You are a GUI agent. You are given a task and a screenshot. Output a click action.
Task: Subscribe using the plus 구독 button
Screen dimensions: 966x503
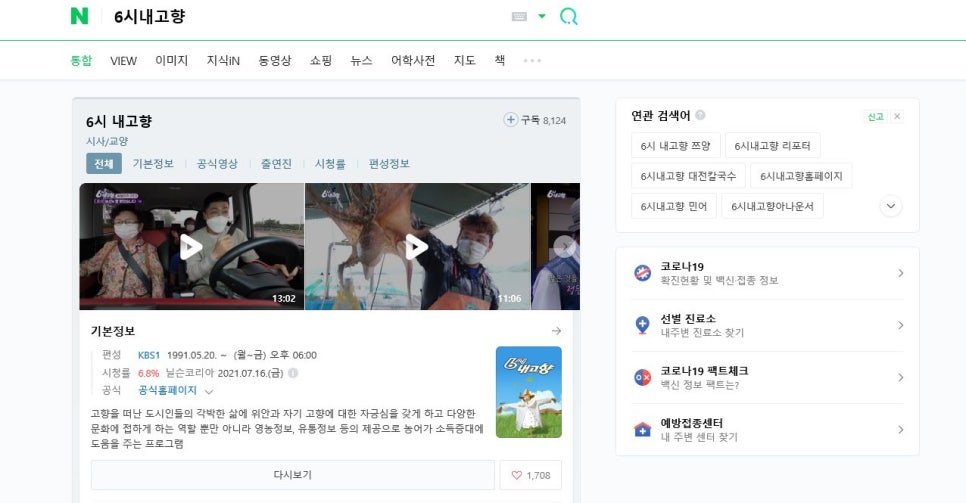pyautogui.click(x=534, y=120)
